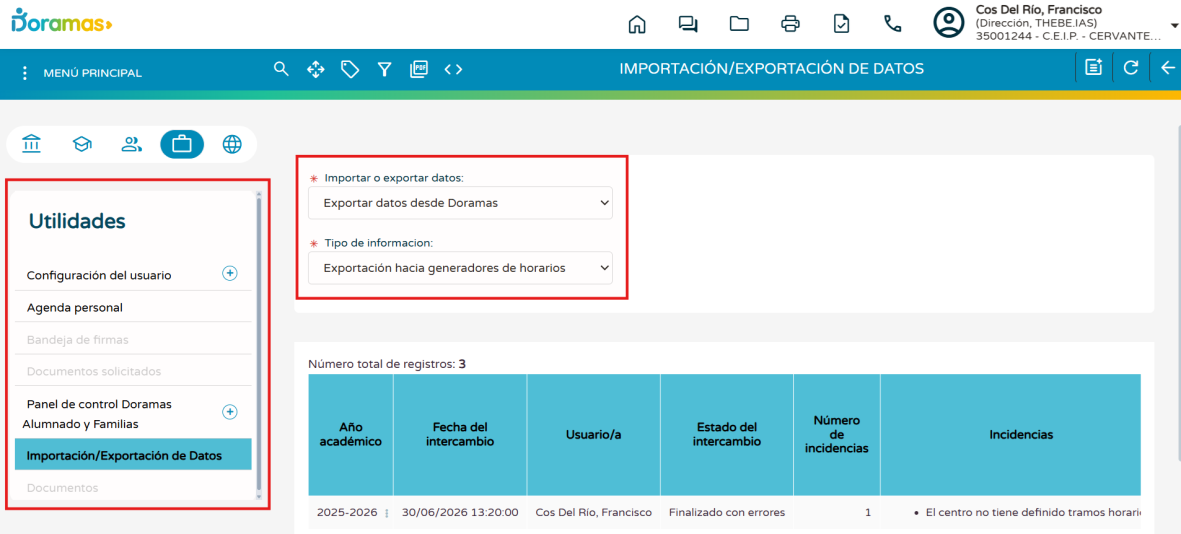This screenshot has height=534, width=1181.
Task: Click El centro no tiene definido incidence text
Action: pos(1032,512)
